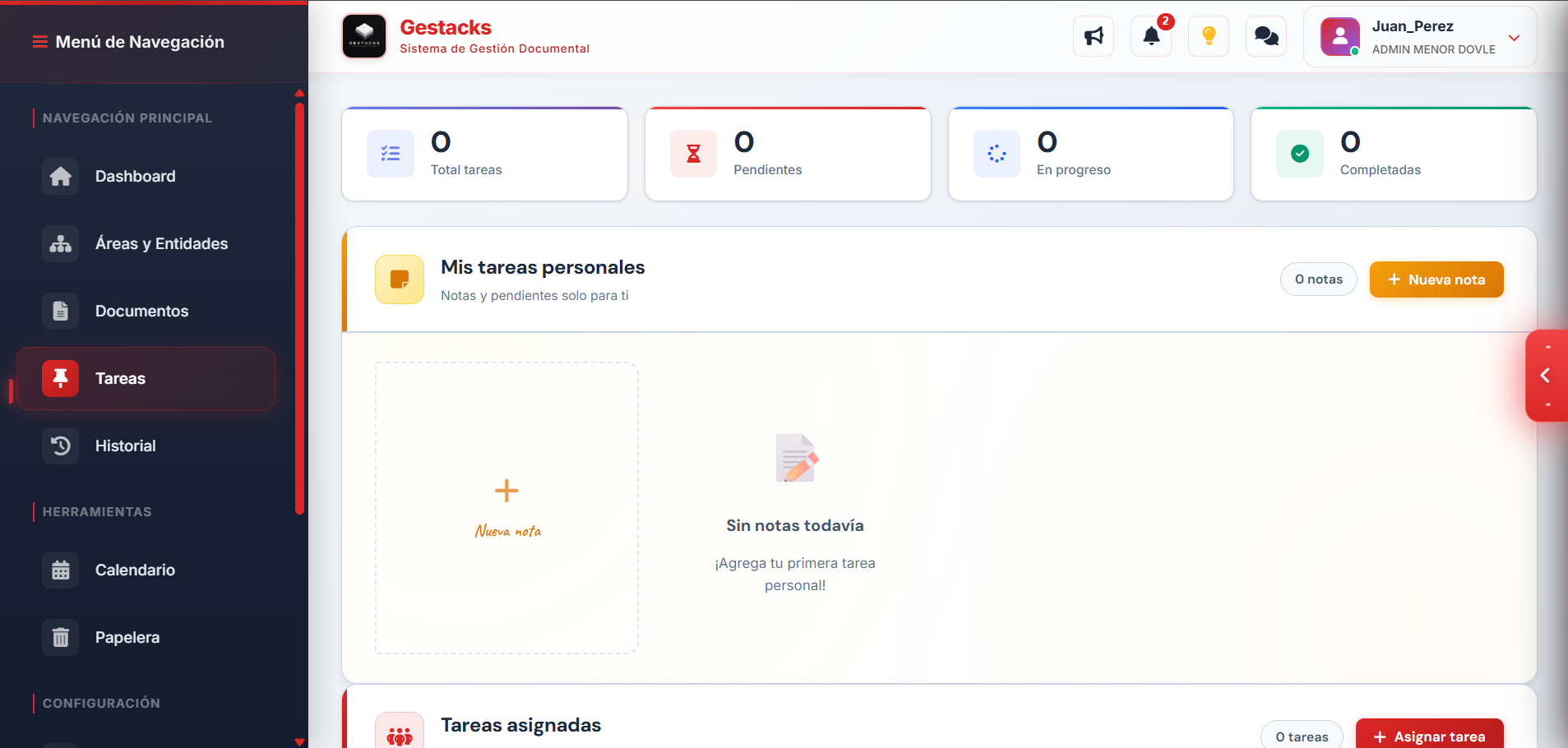Click the En progreso stat card
Image resolution: width=1568 pixels, height=748 pixels.
tap(1091, 154)
